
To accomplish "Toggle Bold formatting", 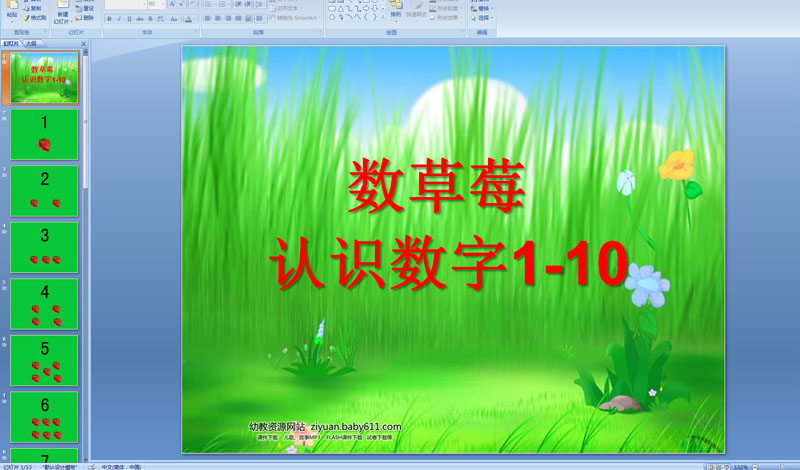I will (109, 19).
